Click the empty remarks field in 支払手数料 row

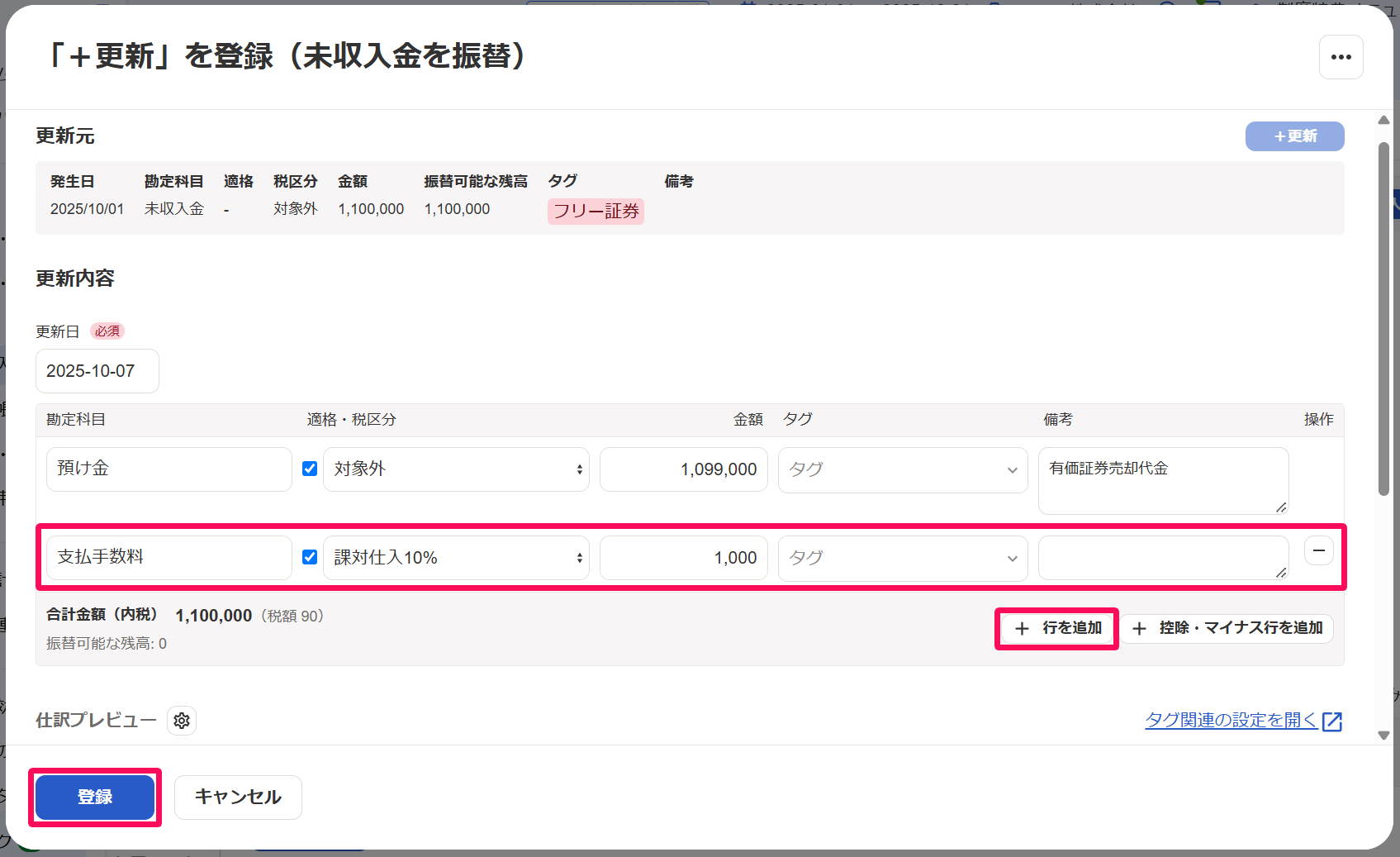tap(1163, 558)
